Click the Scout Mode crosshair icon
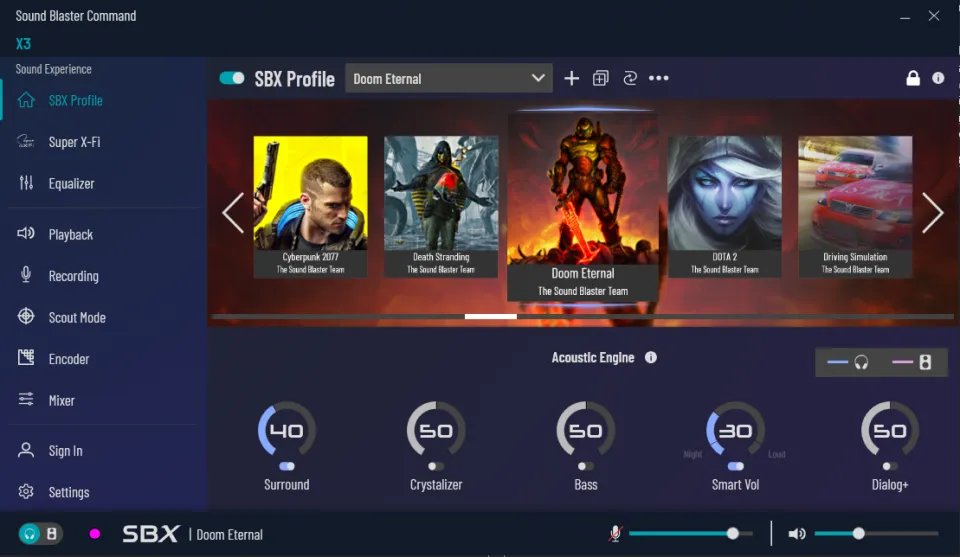Viewport: 960px width, 557px height. coord(26,316)
